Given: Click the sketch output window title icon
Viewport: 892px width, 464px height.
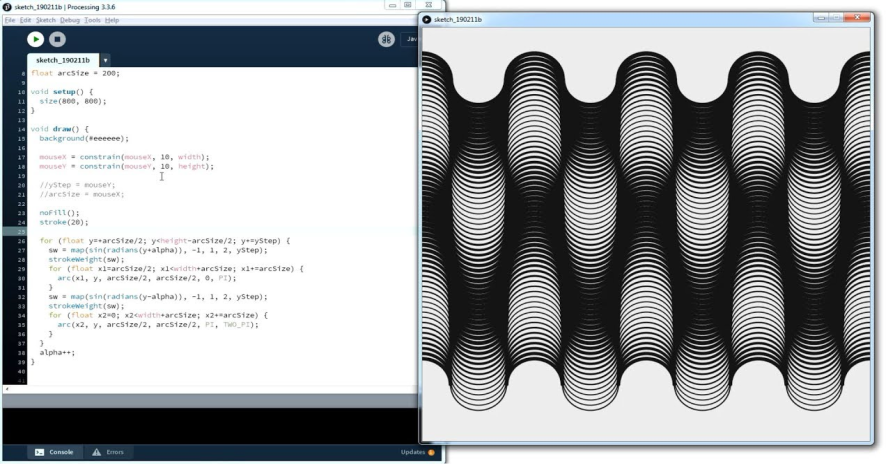Looking at the screenshot, I should [x=427, y=19].
